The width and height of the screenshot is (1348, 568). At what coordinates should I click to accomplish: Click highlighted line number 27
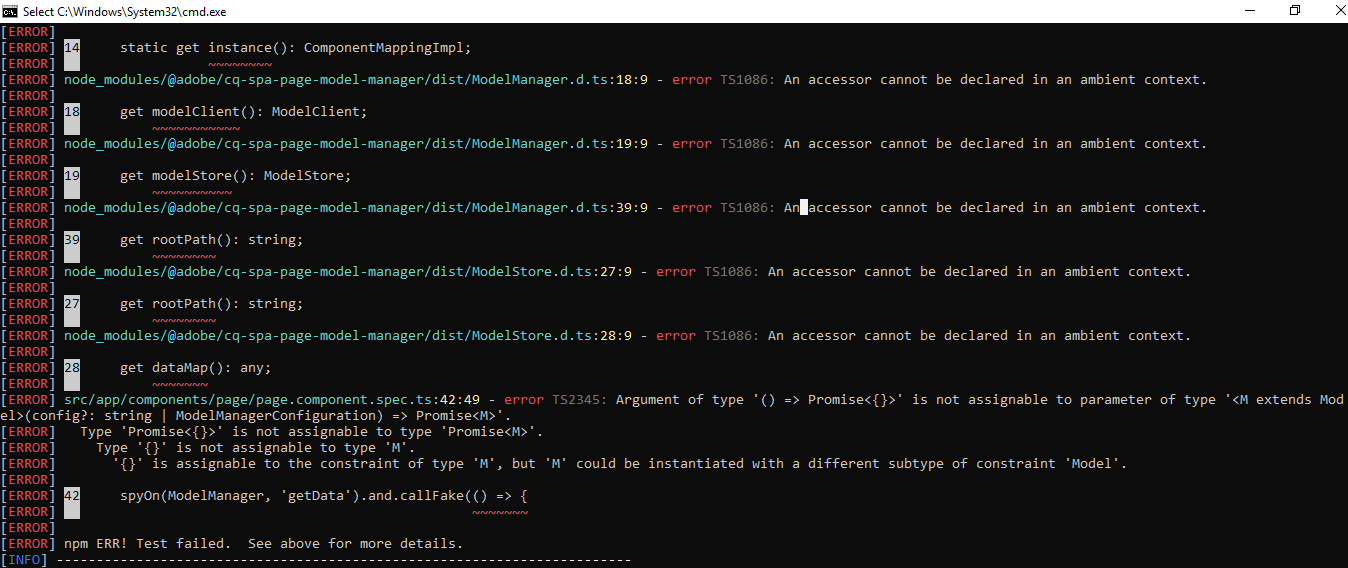point(72,304)
